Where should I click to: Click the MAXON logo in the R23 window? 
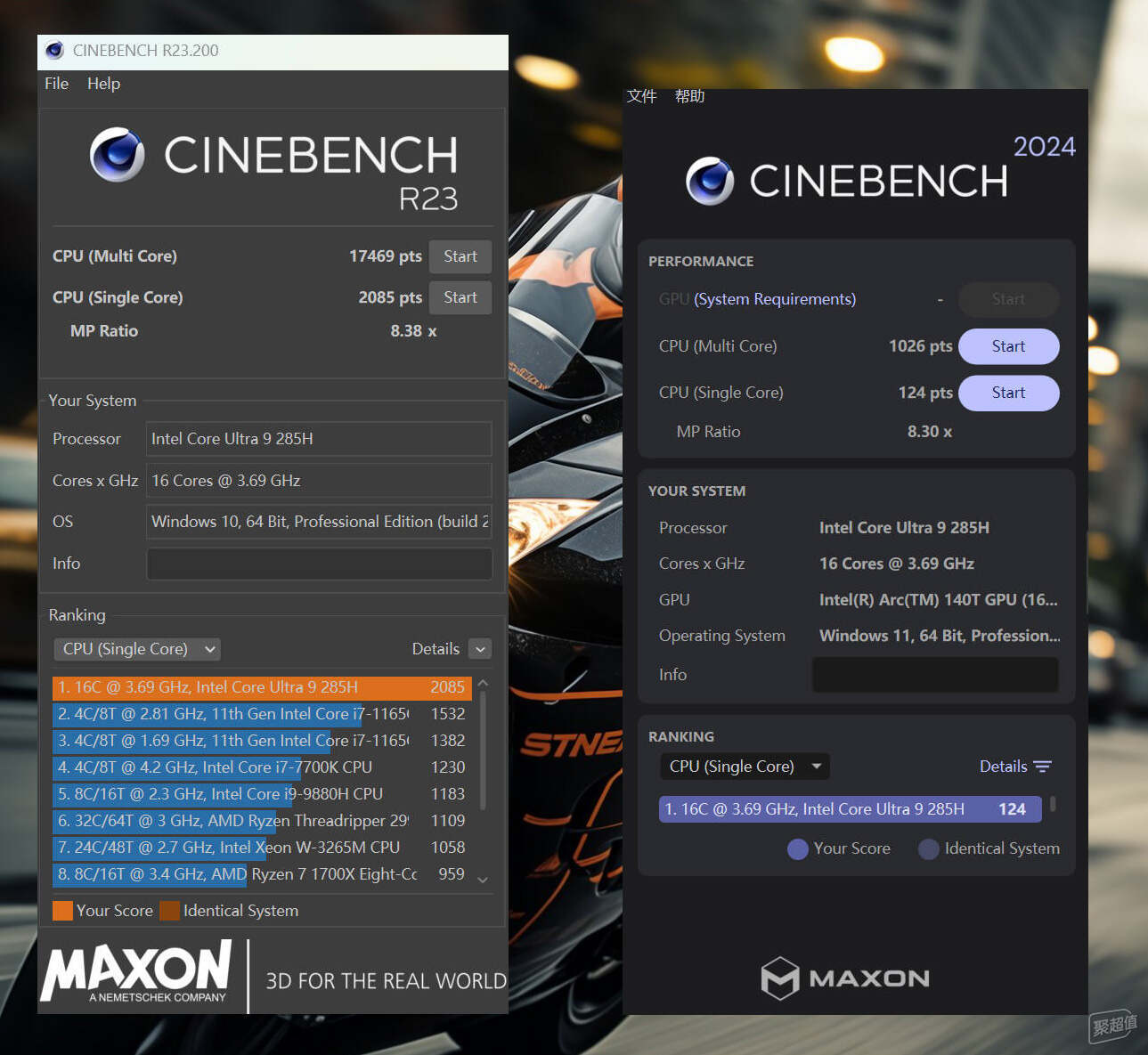136,971
